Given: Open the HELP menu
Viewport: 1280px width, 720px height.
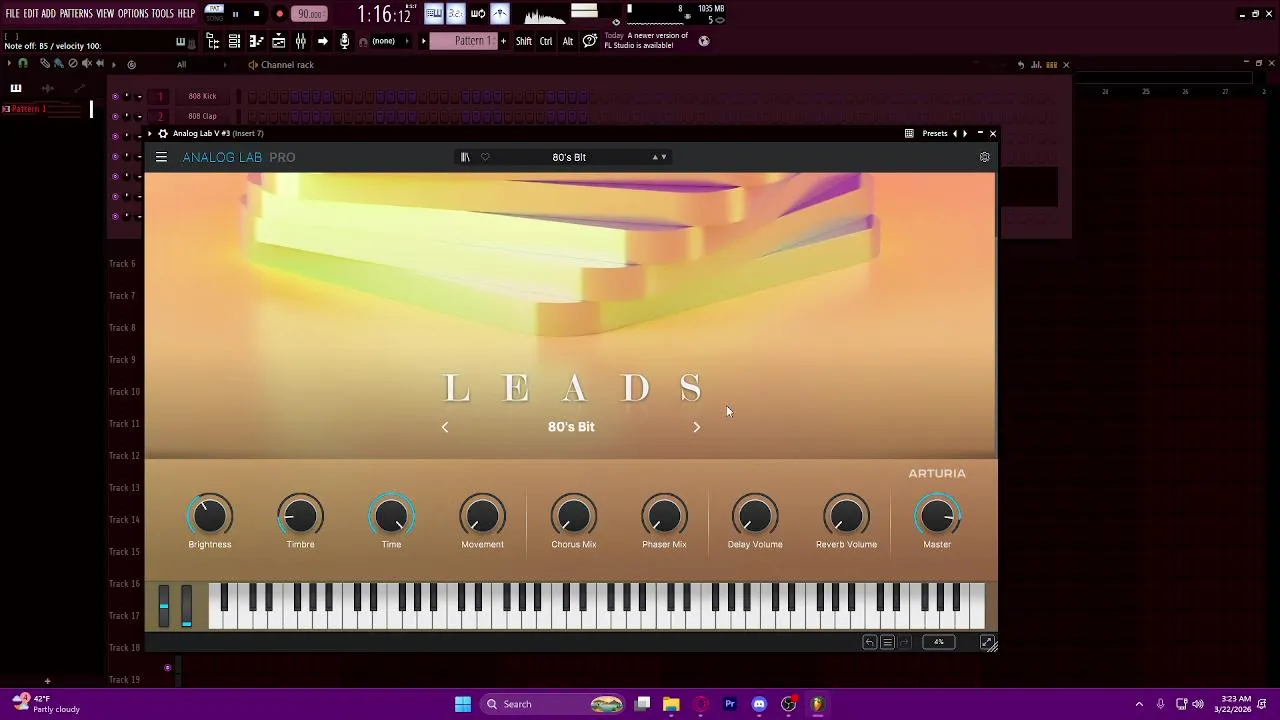Looking at the screenshot, I should [186, 14].
